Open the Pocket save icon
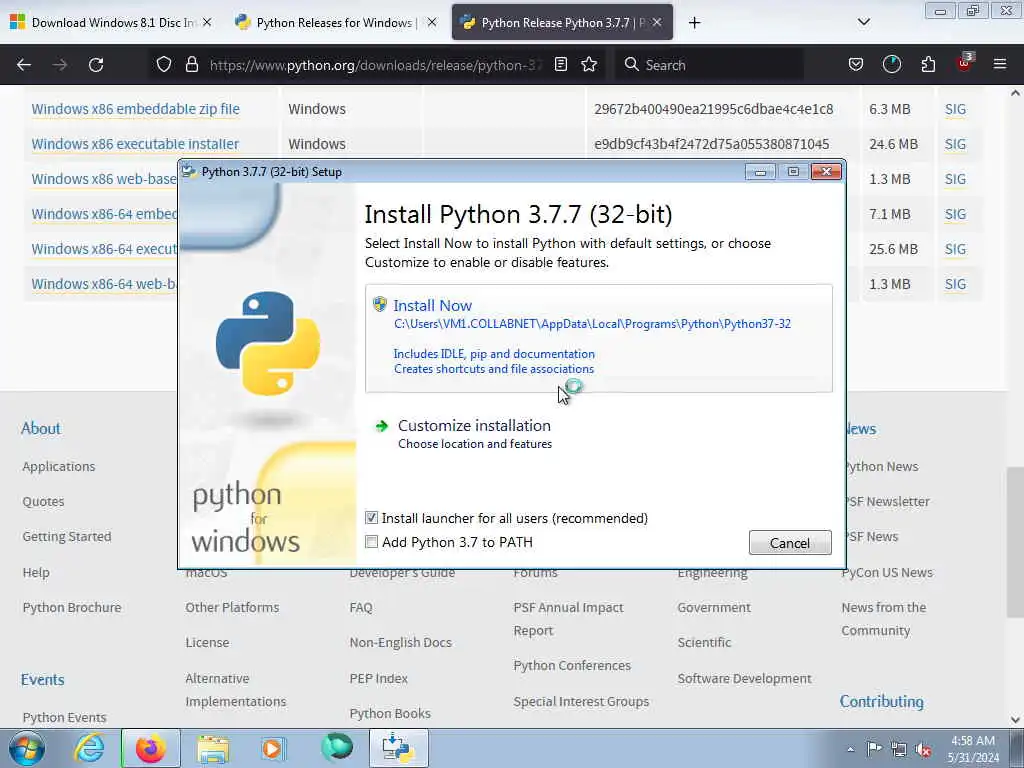 [x=856, y=64]
